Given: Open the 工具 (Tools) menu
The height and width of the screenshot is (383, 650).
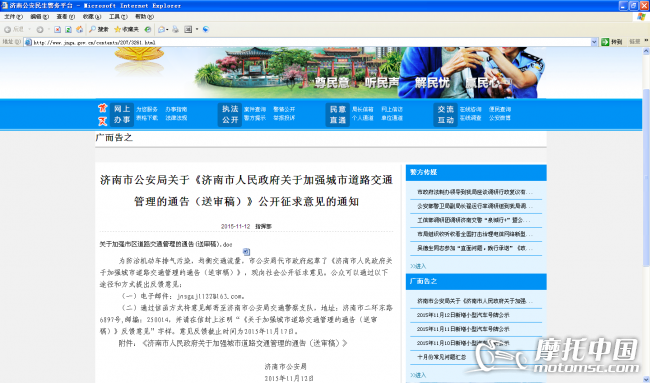Looking at the screenshot, I should coord(118,17).
